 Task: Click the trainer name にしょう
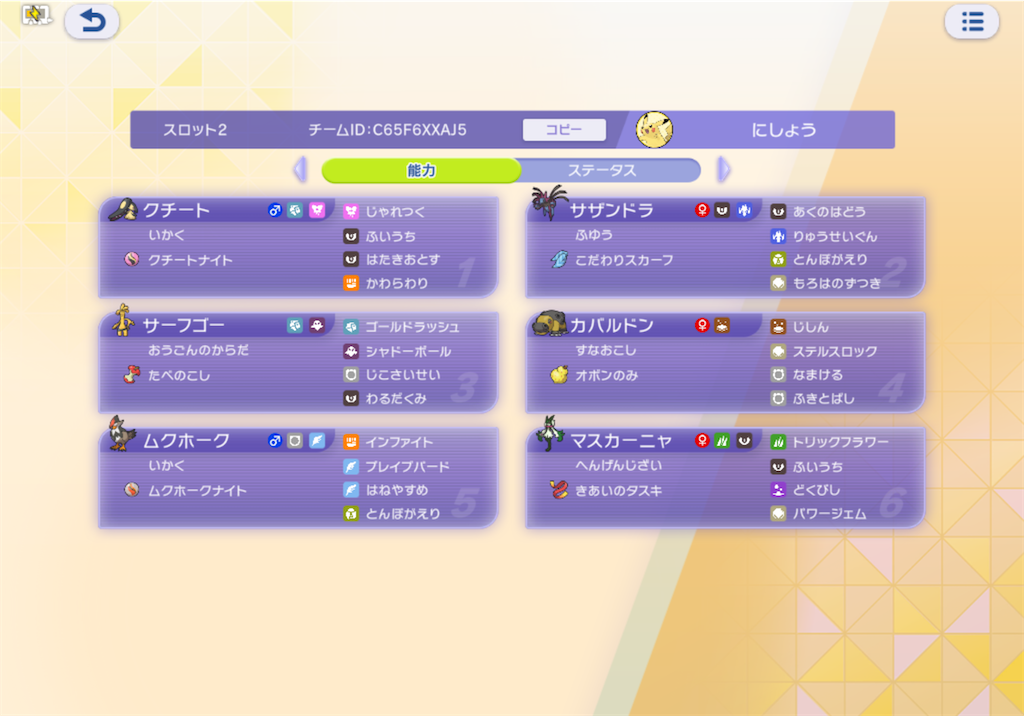pos(784,130)
